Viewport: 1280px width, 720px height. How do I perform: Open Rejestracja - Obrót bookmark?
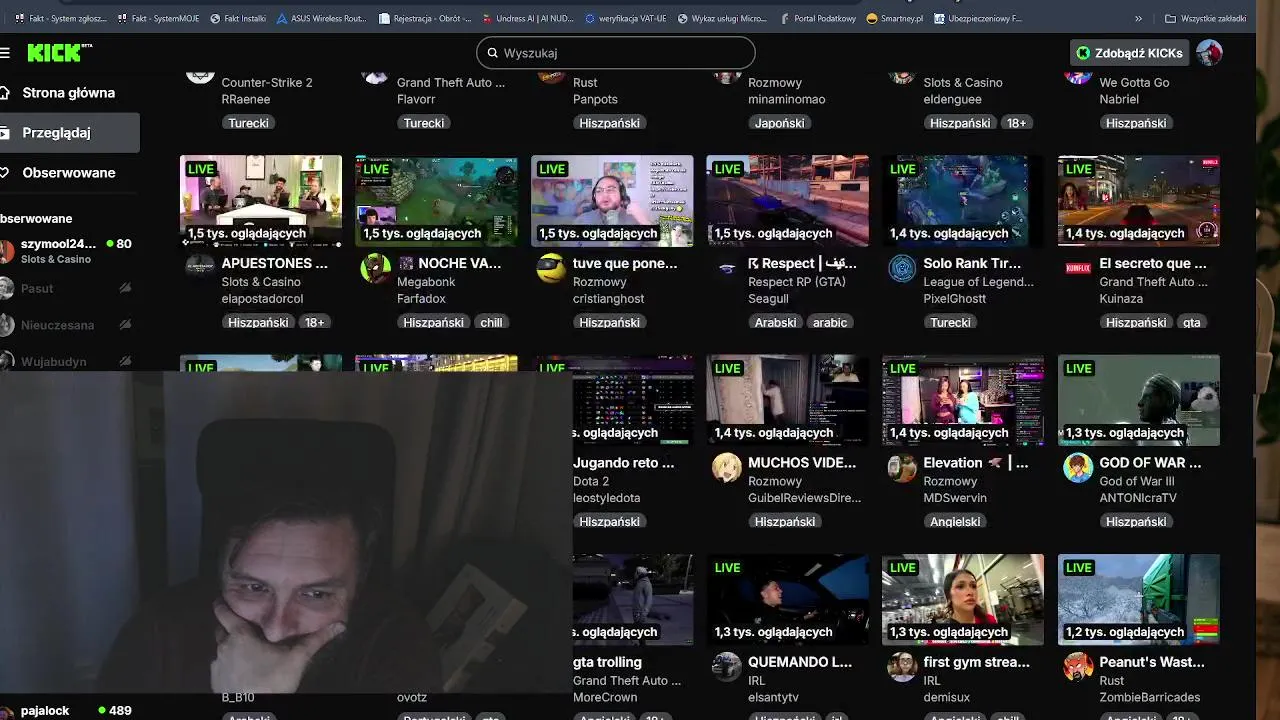pos(425,18)
